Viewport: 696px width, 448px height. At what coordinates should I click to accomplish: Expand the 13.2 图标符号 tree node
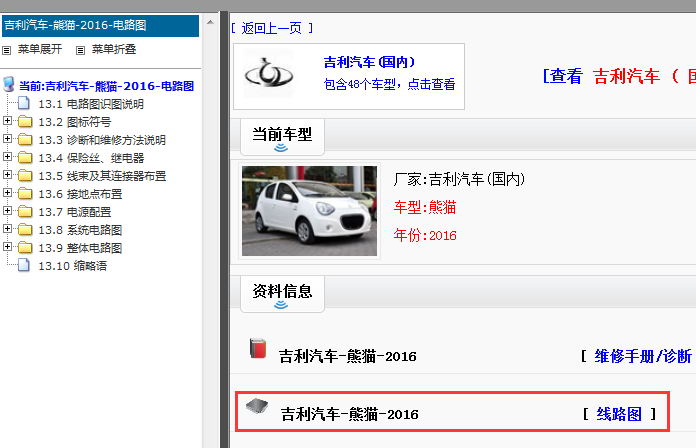coord(7,121)
